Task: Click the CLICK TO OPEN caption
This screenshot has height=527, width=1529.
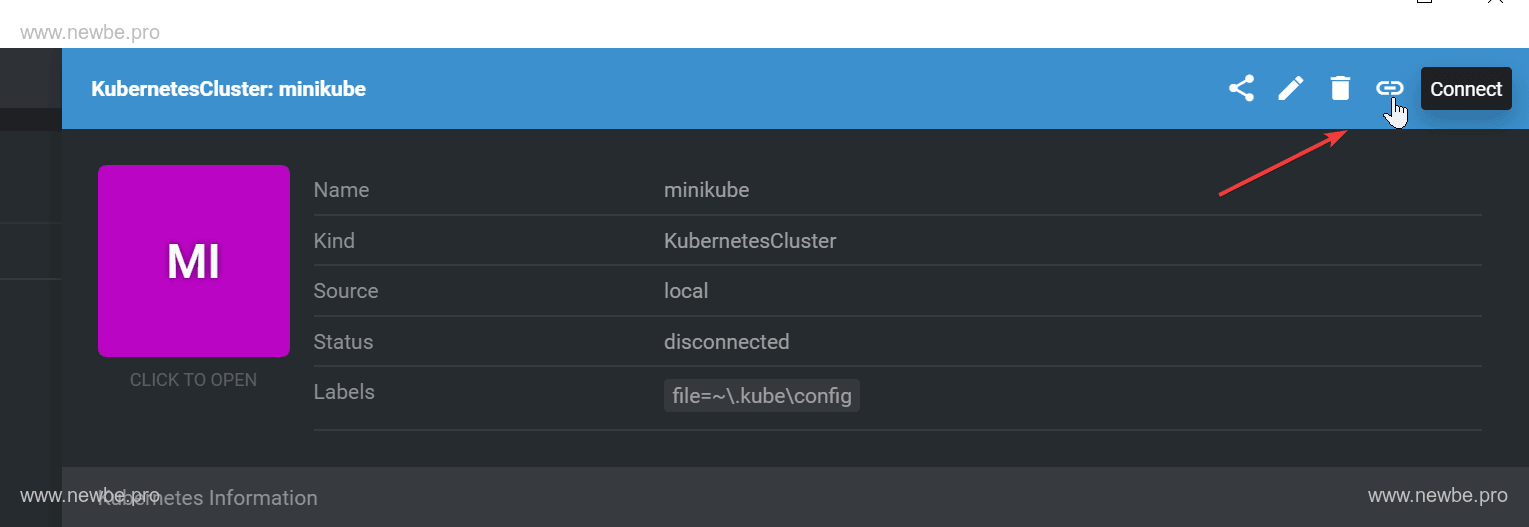Action: pos(194,380)
